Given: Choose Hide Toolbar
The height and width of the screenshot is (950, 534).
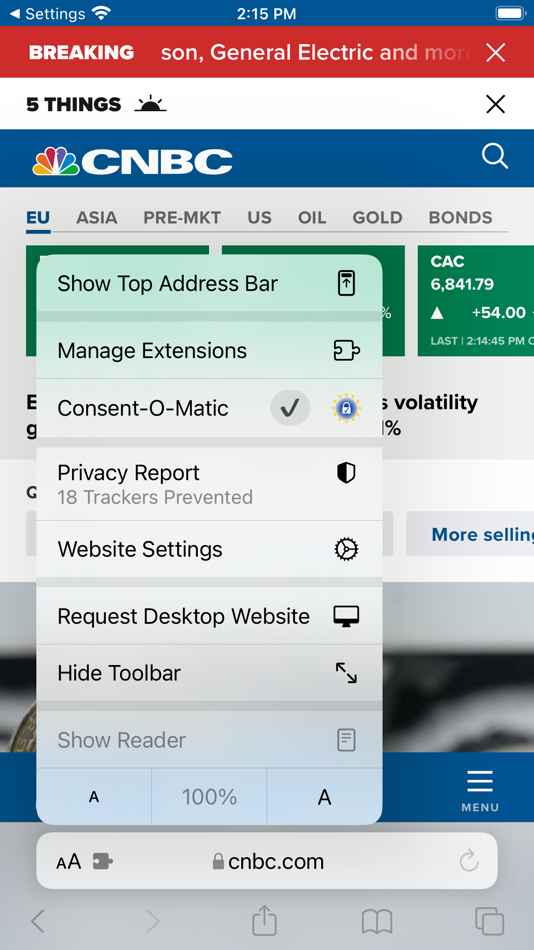Looking at the screenshot, I should click(x=209, y=673).
